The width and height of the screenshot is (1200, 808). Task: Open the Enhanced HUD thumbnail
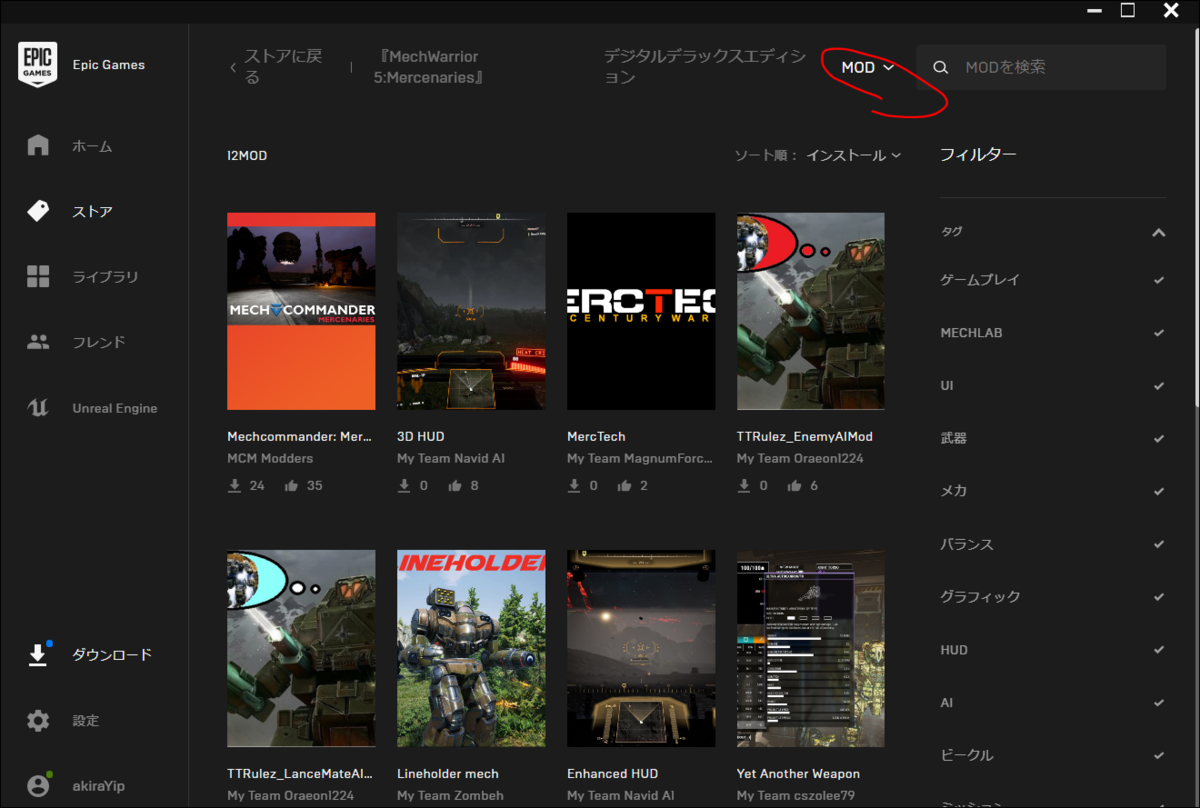point(641,648)
